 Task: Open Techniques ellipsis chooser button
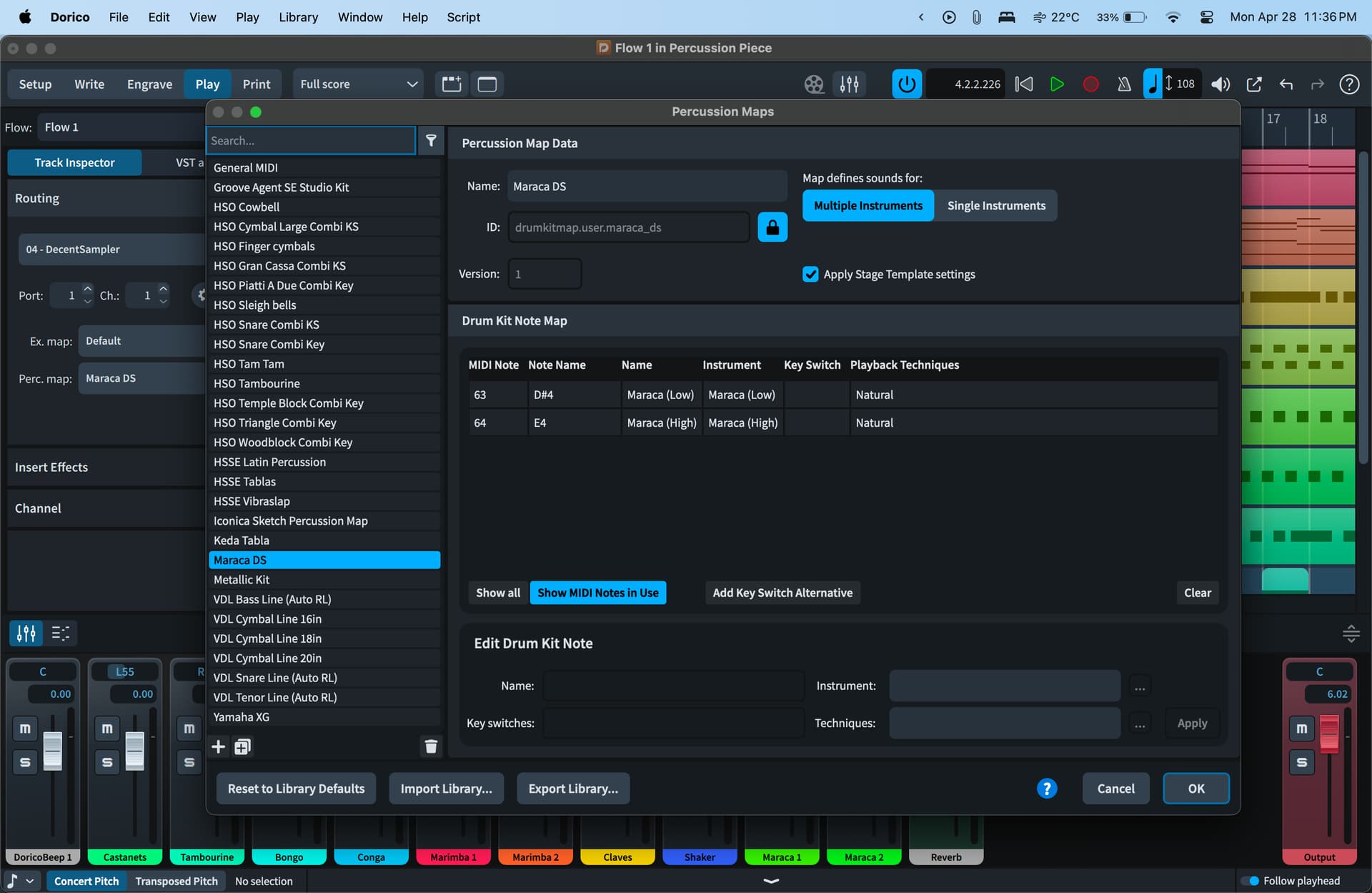1140,724
